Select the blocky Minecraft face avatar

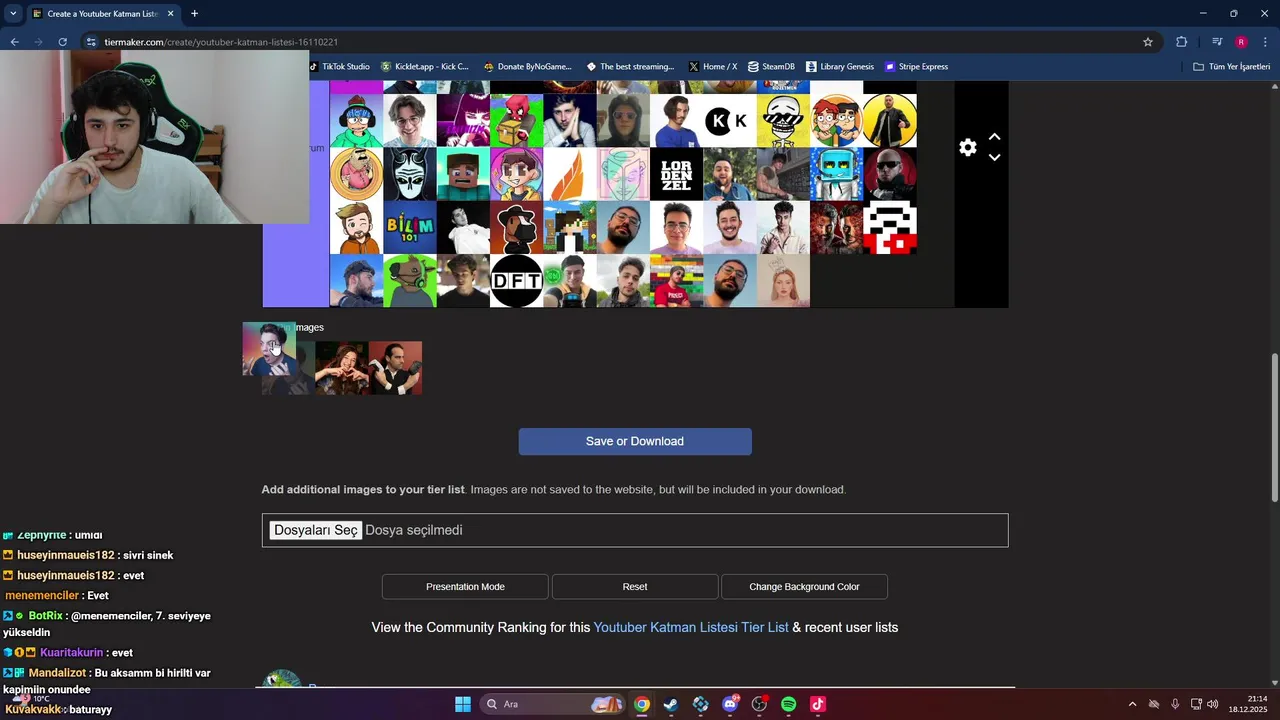pos(463,174)
